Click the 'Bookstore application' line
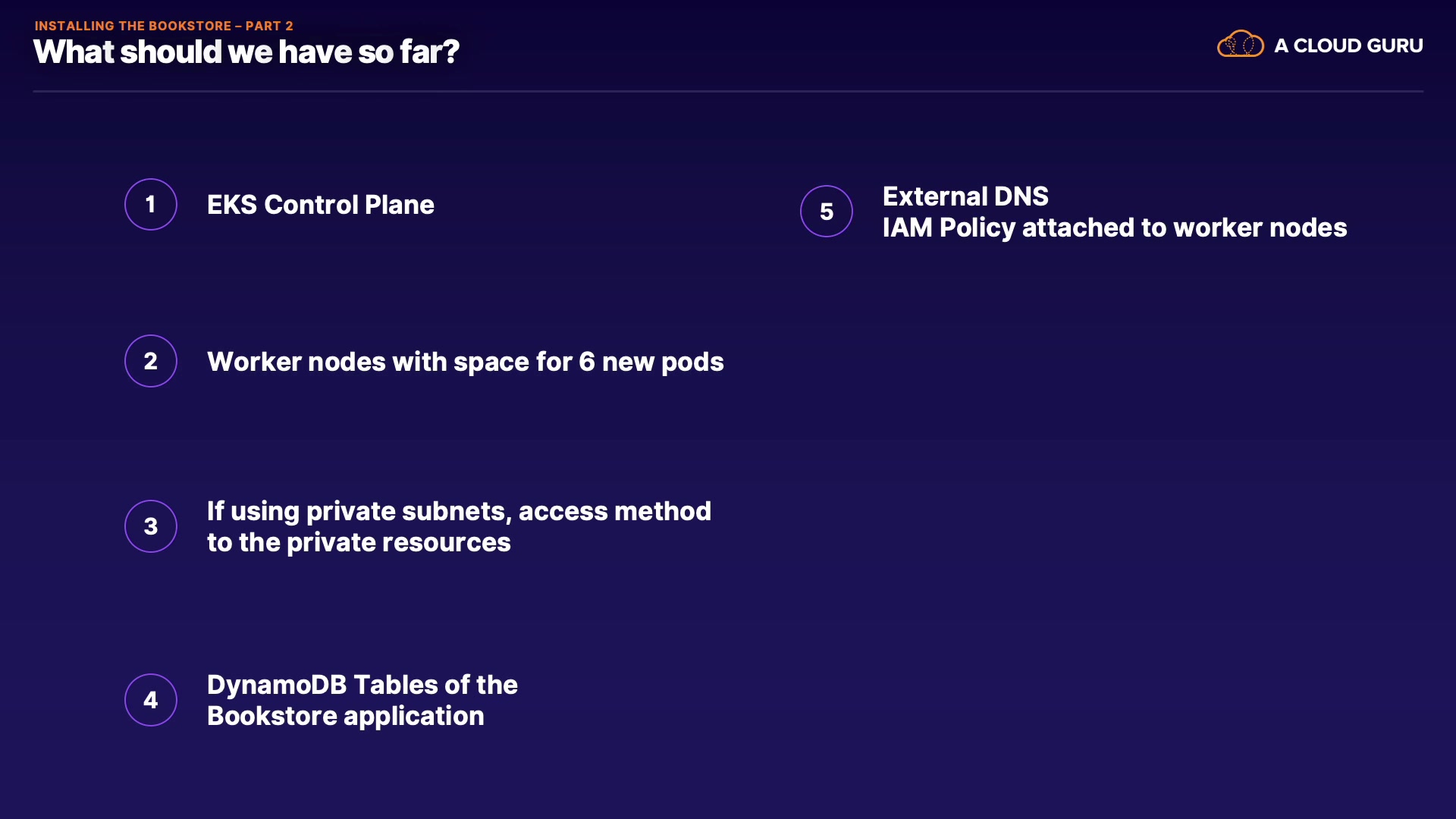Screen dimensions: 1456x819 345,716
